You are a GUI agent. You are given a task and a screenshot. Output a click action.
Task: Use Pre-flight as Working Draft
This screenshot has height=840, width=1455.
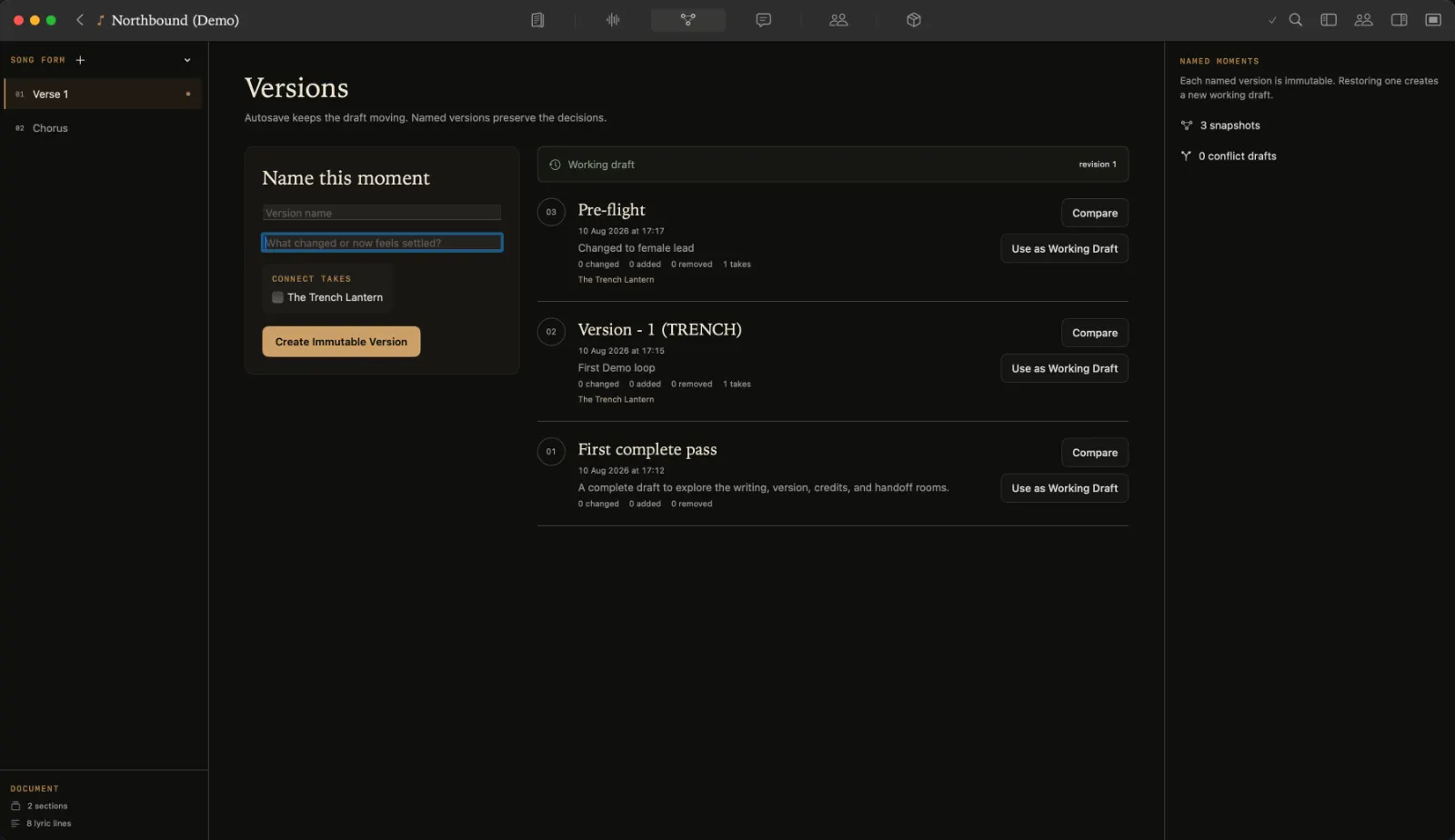1064,248
